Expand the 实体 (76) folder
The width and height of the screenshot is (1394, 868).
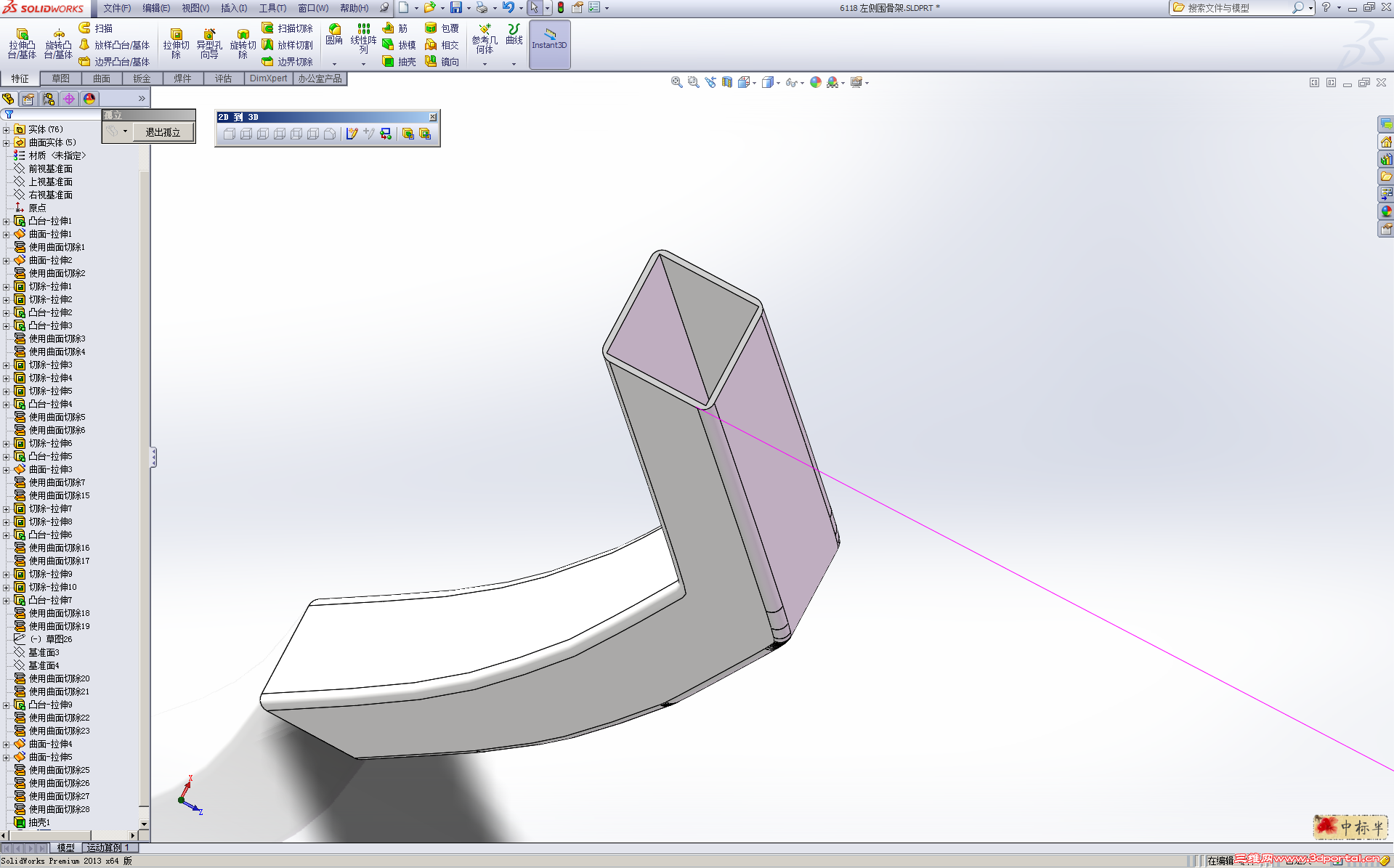pos(7,130)
